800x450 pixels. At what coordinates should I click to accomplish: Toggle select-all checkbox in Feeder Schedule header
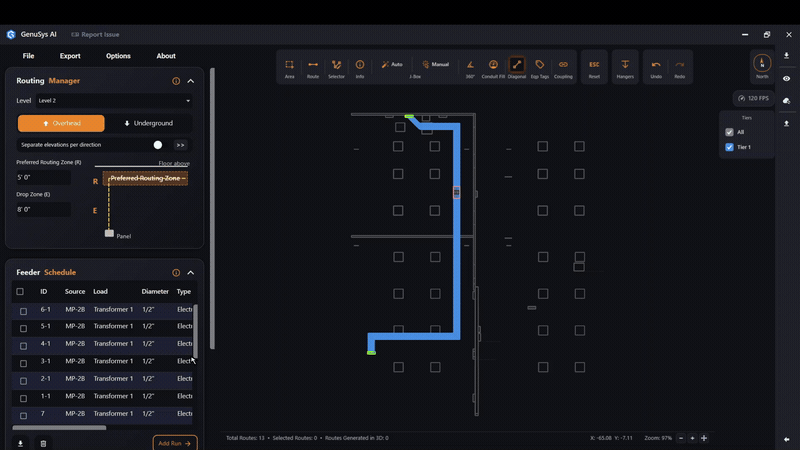[20, 291]
